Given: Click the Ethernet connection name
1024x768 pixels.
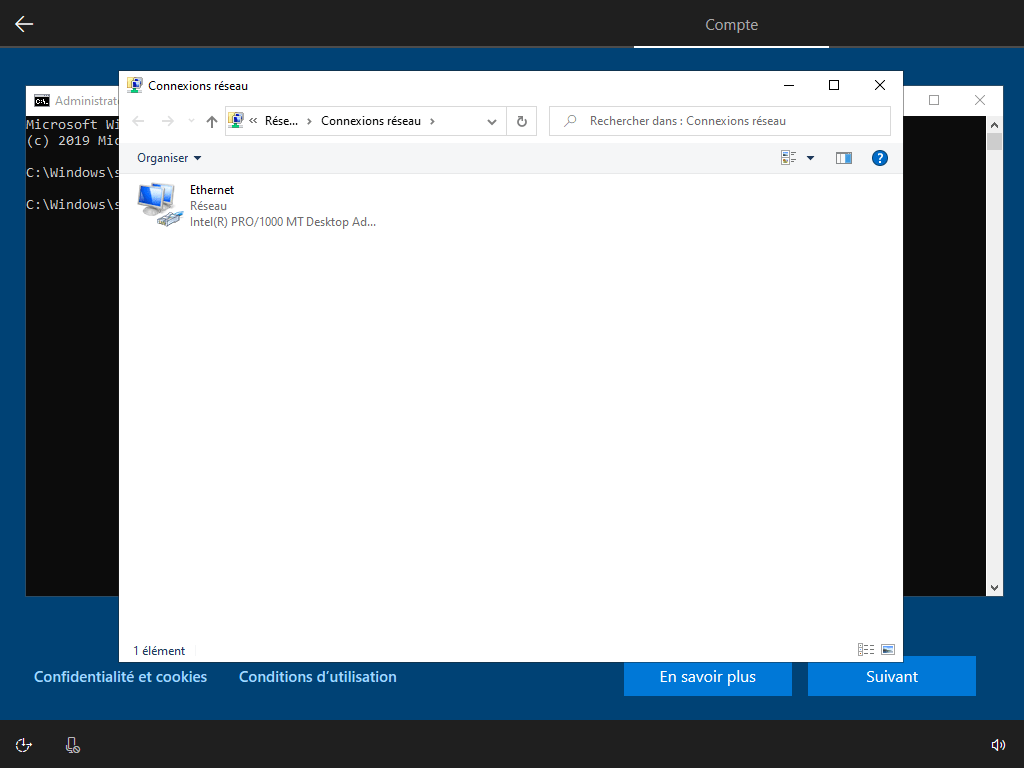Looking at the screenshot, I should pyautogui.click(x=212, y=190).
